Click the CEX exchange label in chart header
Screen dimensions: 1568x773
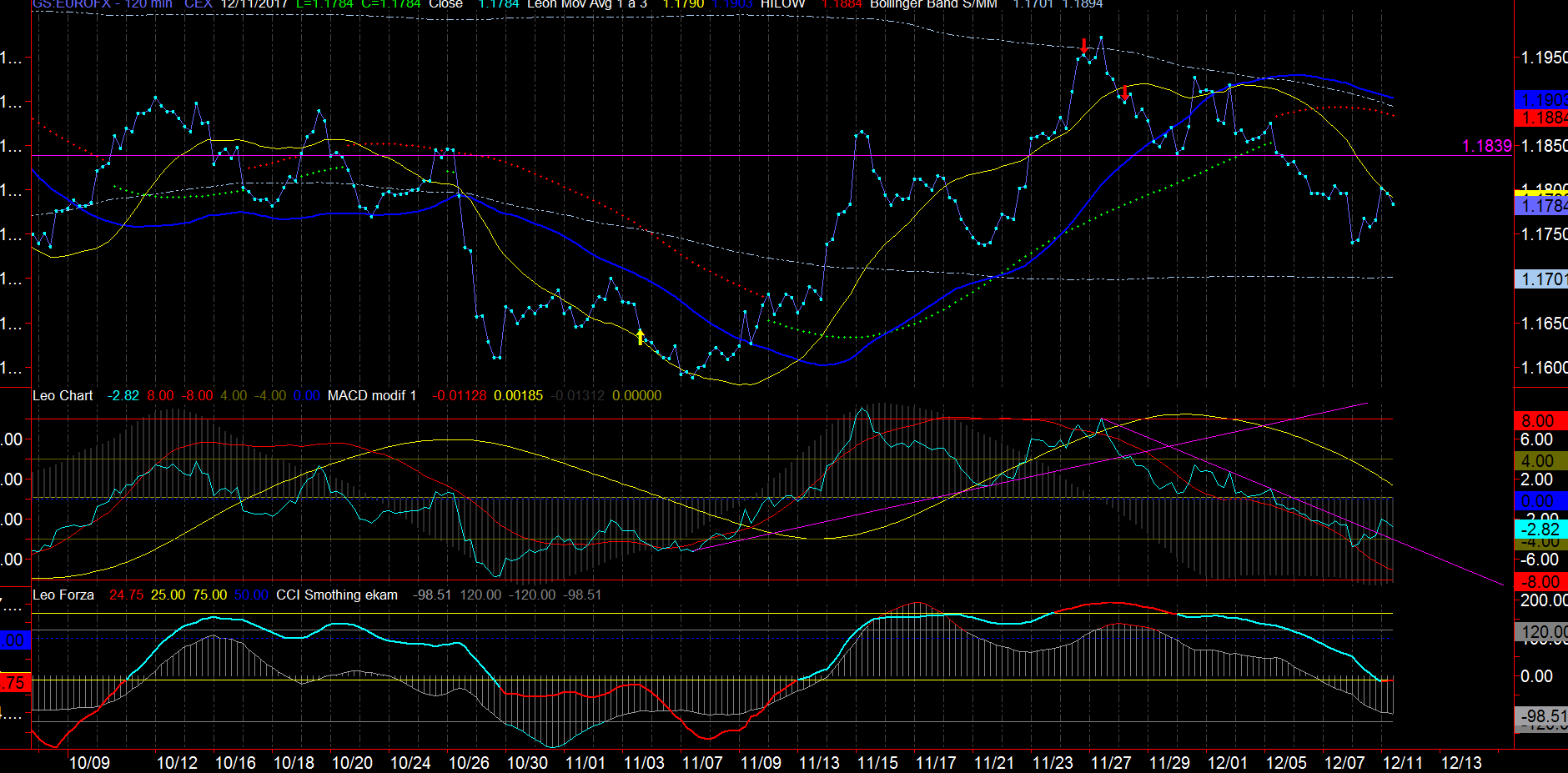(199, 4)
